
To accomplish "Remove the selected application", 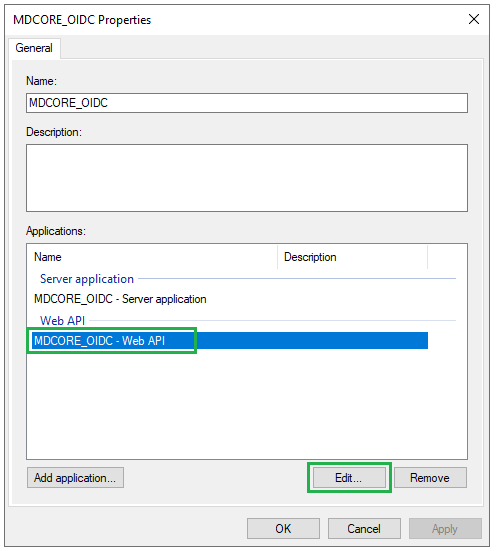I will [x=430, y=478].
